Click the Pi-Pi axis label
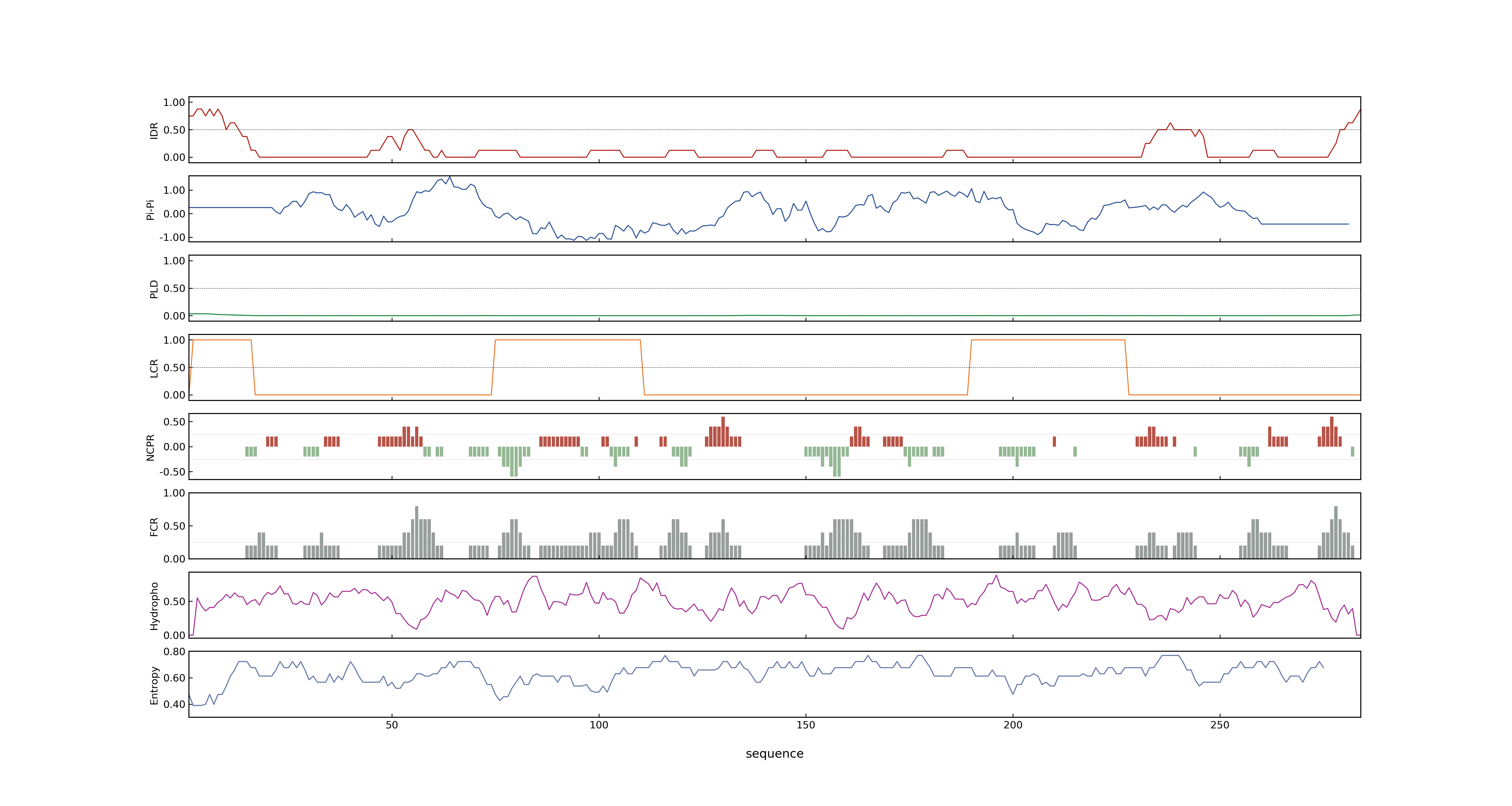 150,209
